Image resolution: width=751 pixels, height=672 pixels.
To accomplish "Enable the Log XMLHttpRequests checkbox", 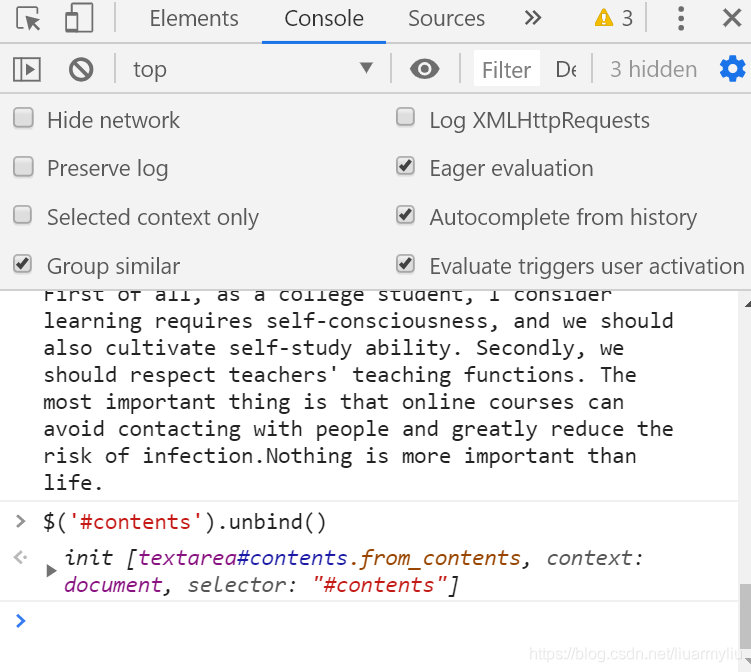I will 405,118.
